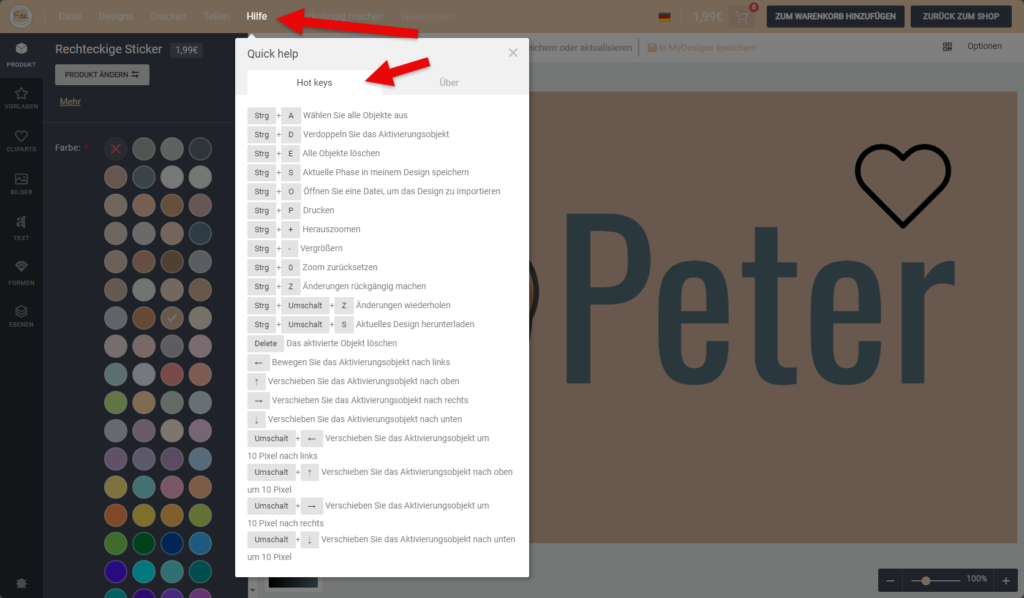Open the German flag language selector
This screenshot has width=1024, height=598.
[x=665, y=16]
